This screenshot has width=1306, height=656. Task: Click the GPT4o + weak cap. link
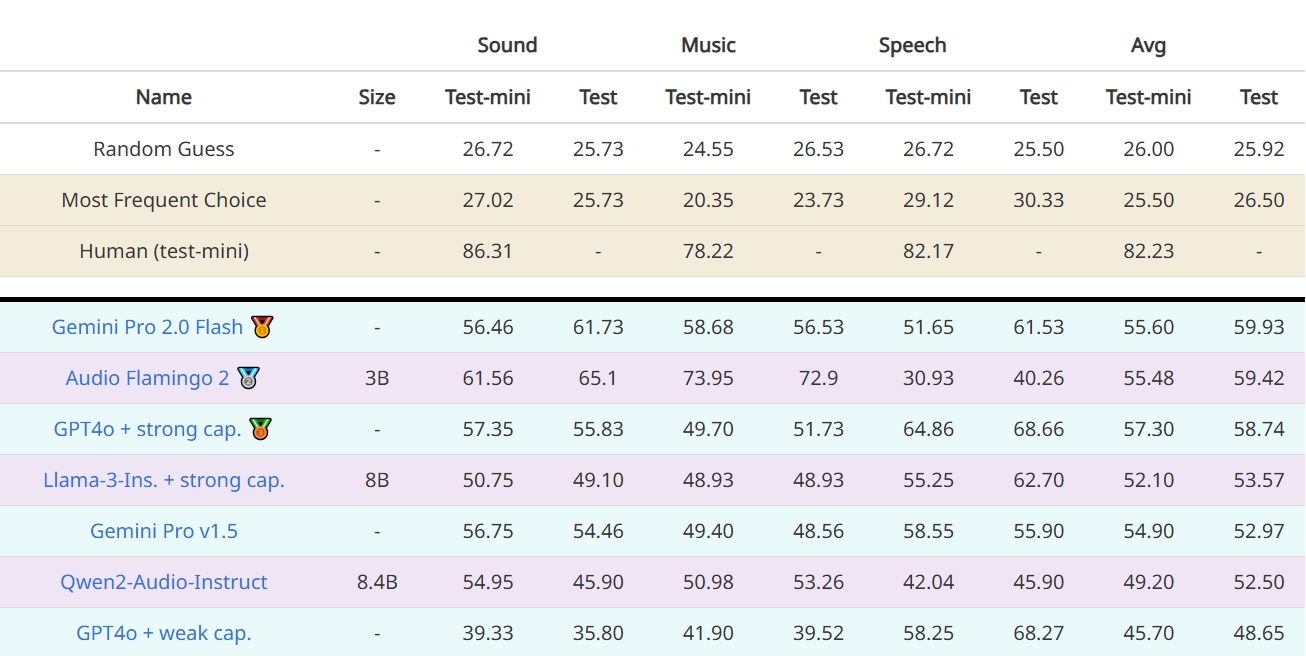pos(164,633)
